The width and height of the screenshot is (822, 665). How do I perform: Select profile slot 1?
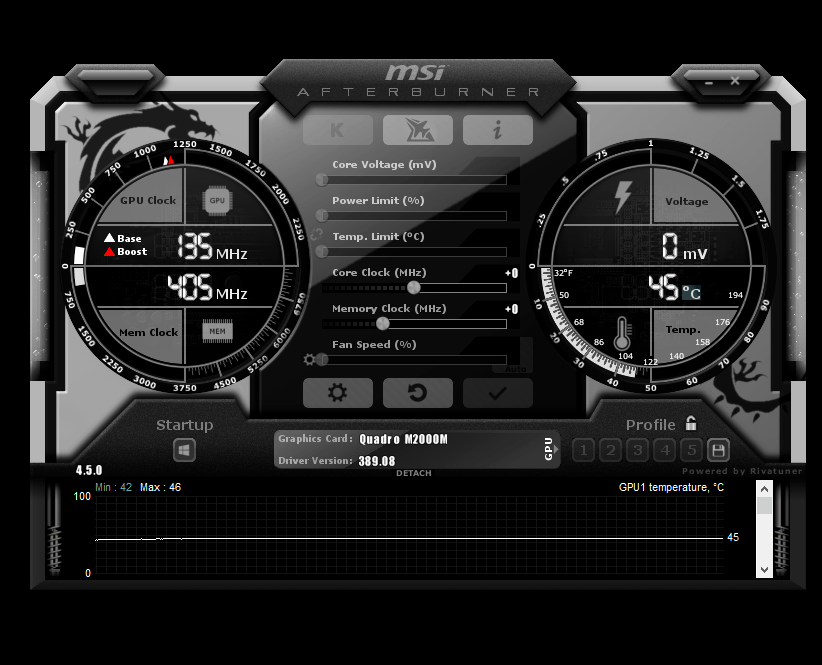(x=583, y=450)
